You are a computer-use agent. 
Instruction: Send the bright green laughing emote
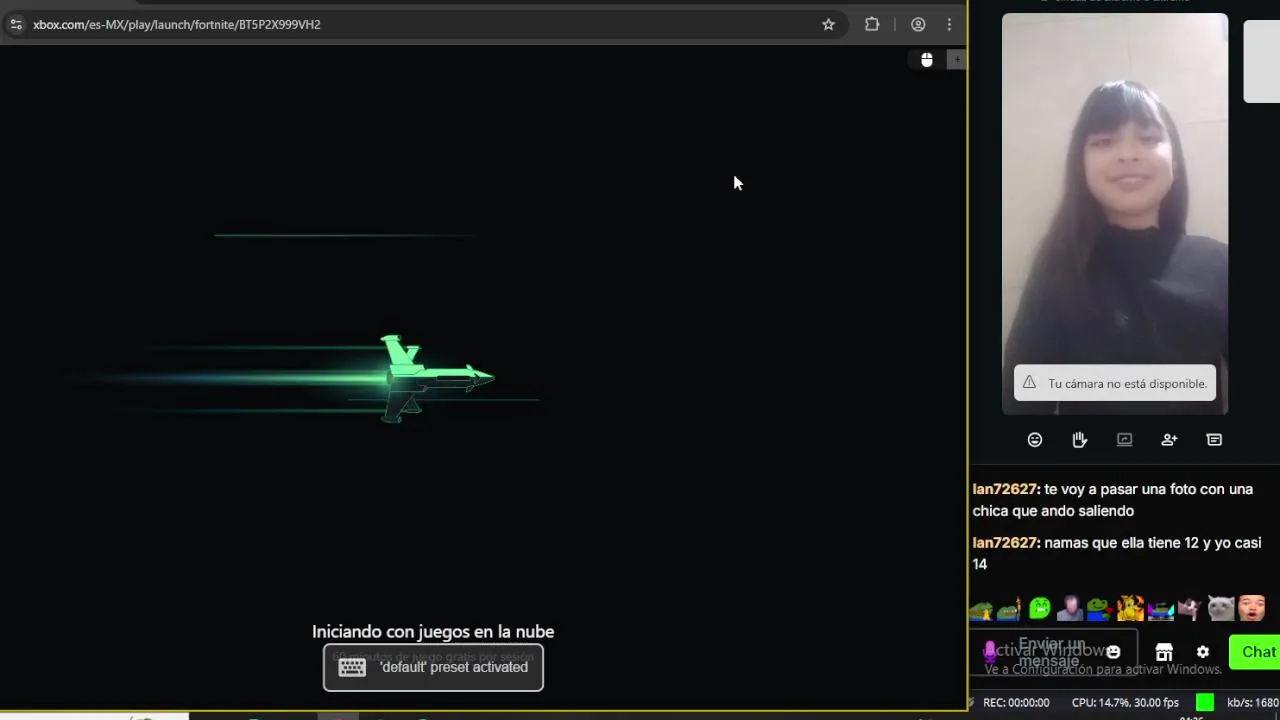[1040, 607]
